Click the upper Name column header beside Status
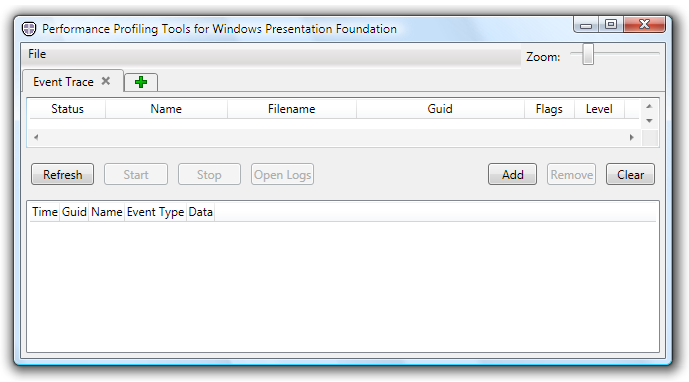Viewport: 689px width, 382px height. tap(166, 109)
